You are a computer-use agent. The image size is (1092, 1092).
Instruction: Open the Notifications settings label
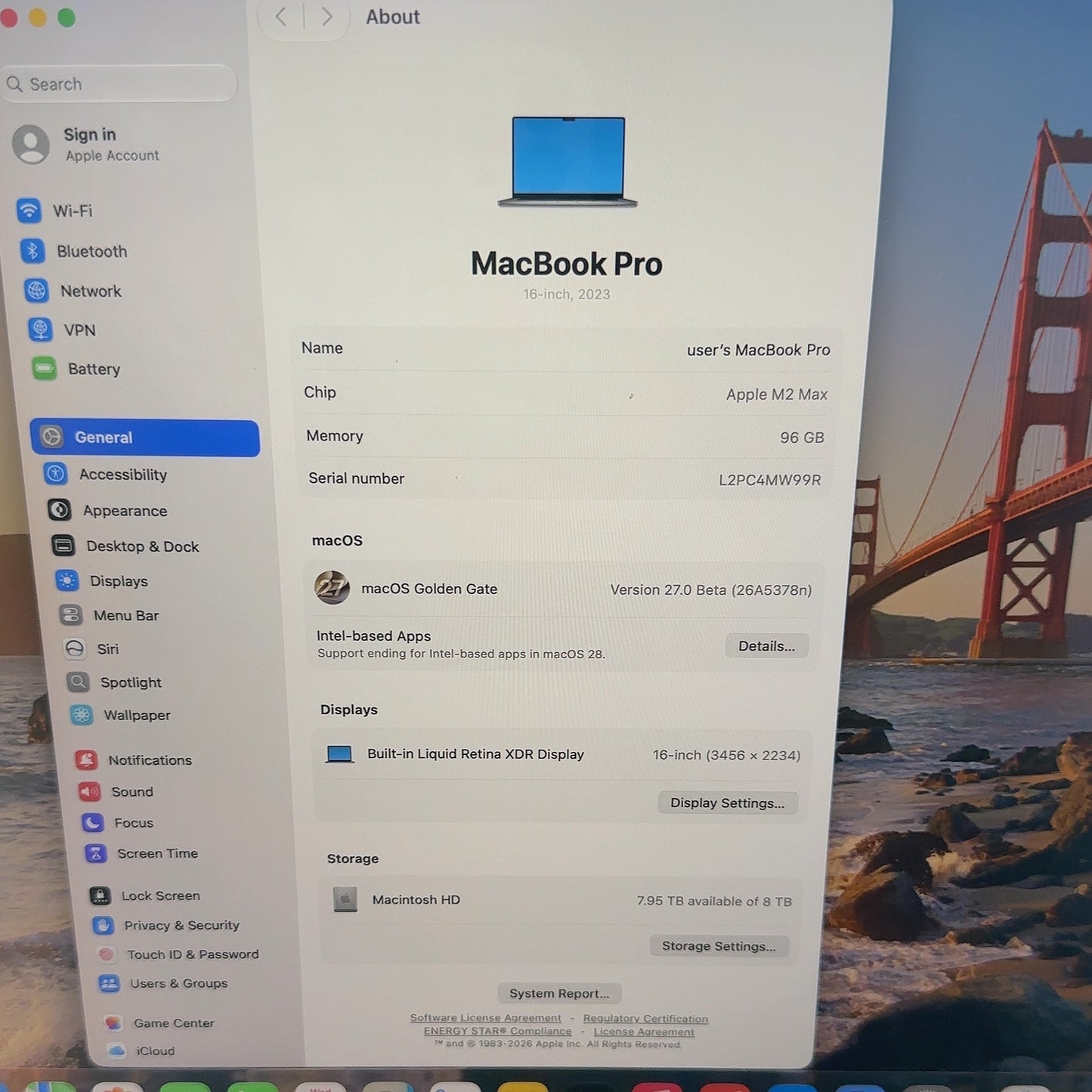point(150,760)
